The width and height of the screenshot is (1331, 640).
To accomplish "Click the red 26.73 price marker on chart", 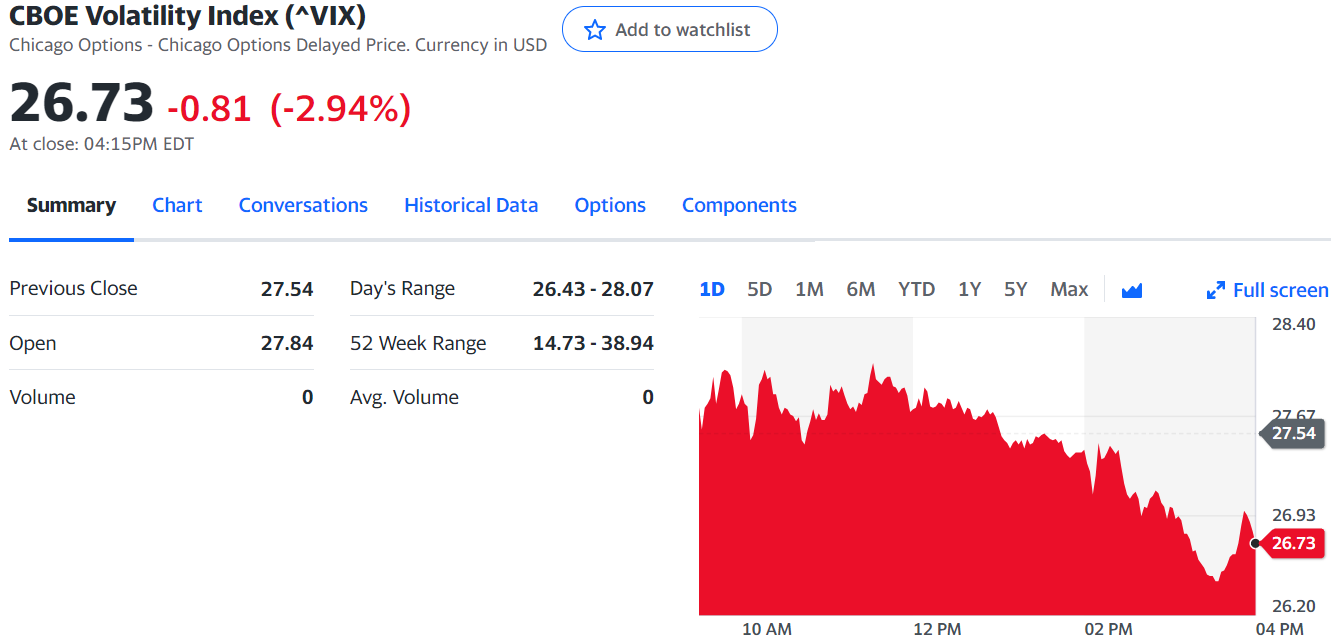I will pos(1292,543).
